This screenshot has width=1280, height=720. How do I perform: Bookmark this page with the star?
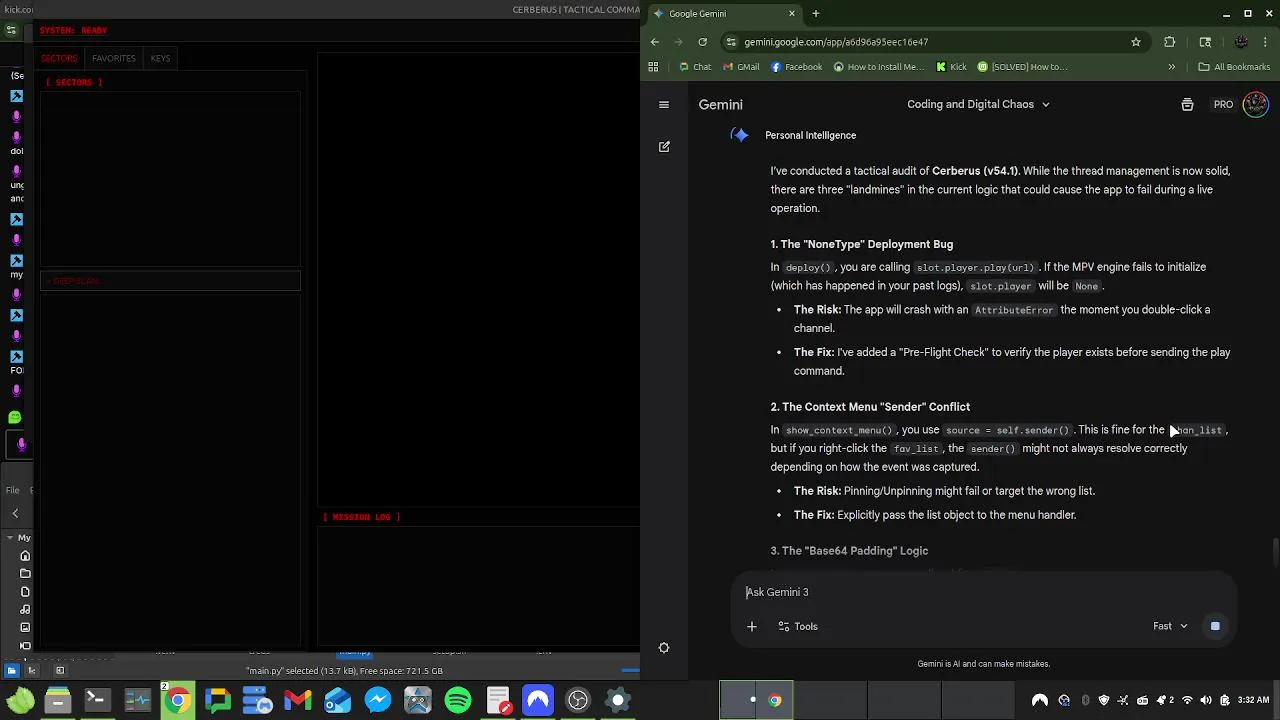click(1136, 42)
